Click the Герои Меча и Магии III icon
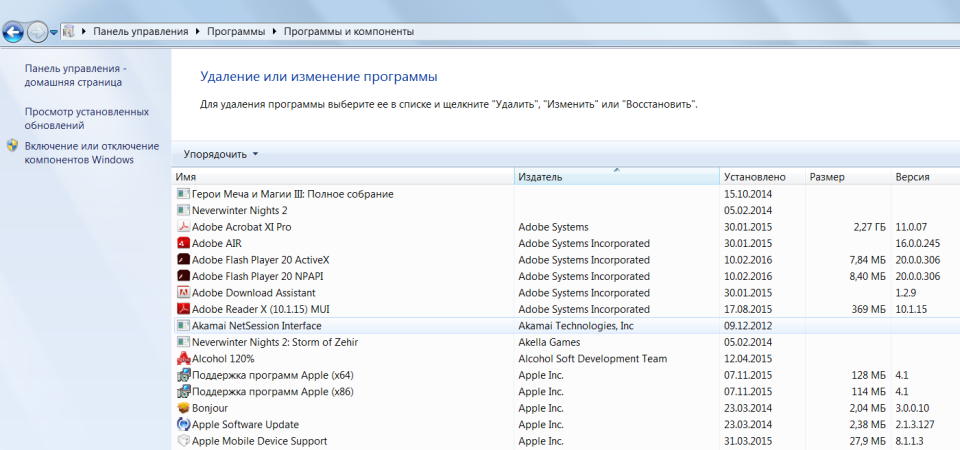The width and height of the screenshot is (960, 450). tap(183, 194)
